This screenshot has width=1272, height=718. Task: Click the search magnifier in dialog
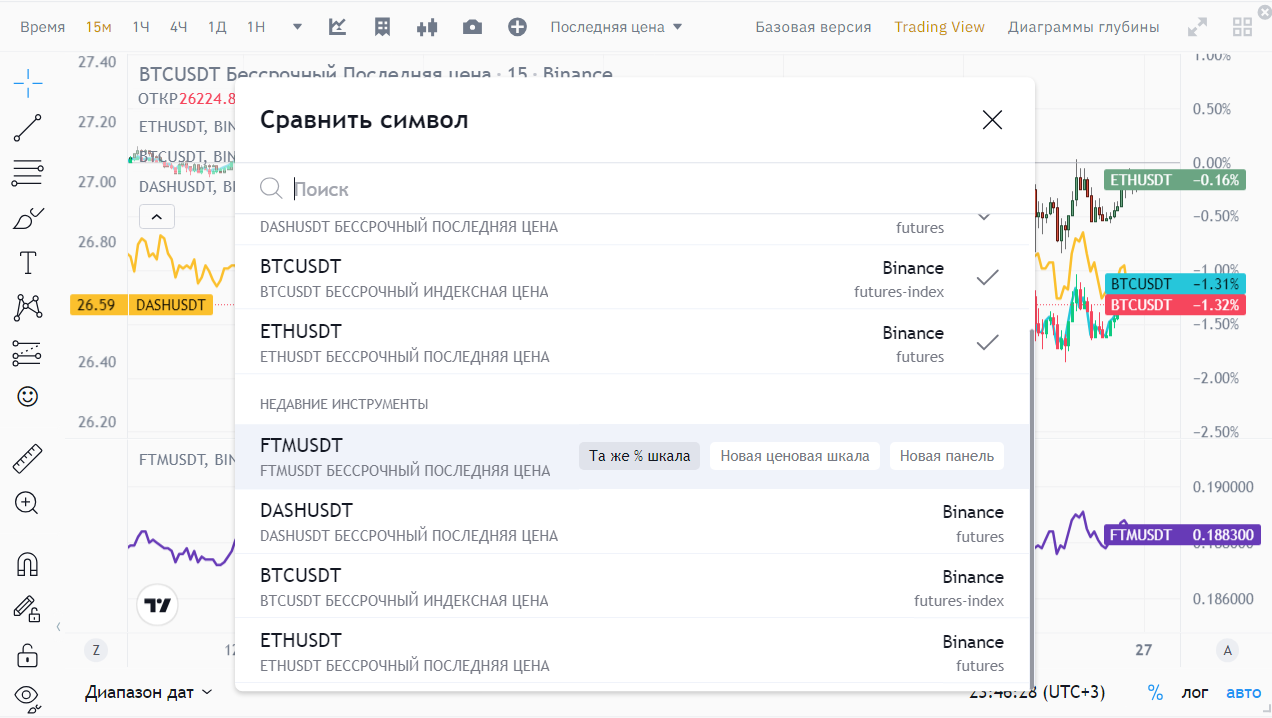point(271,188)
